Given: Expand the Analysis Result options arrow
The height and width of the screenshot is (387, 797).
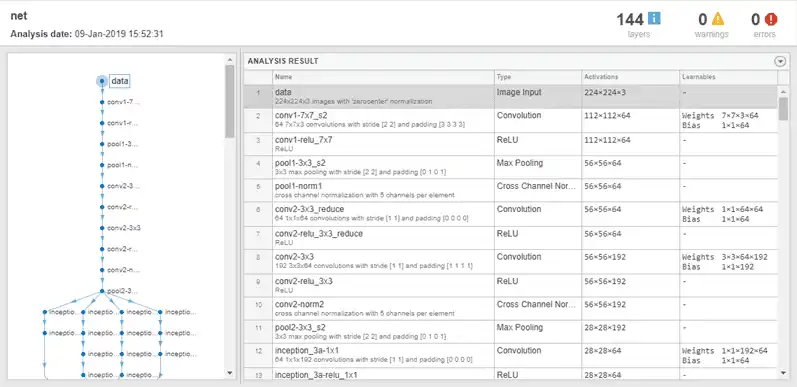Looking at the screenshot, I should (x=780, y=62).
